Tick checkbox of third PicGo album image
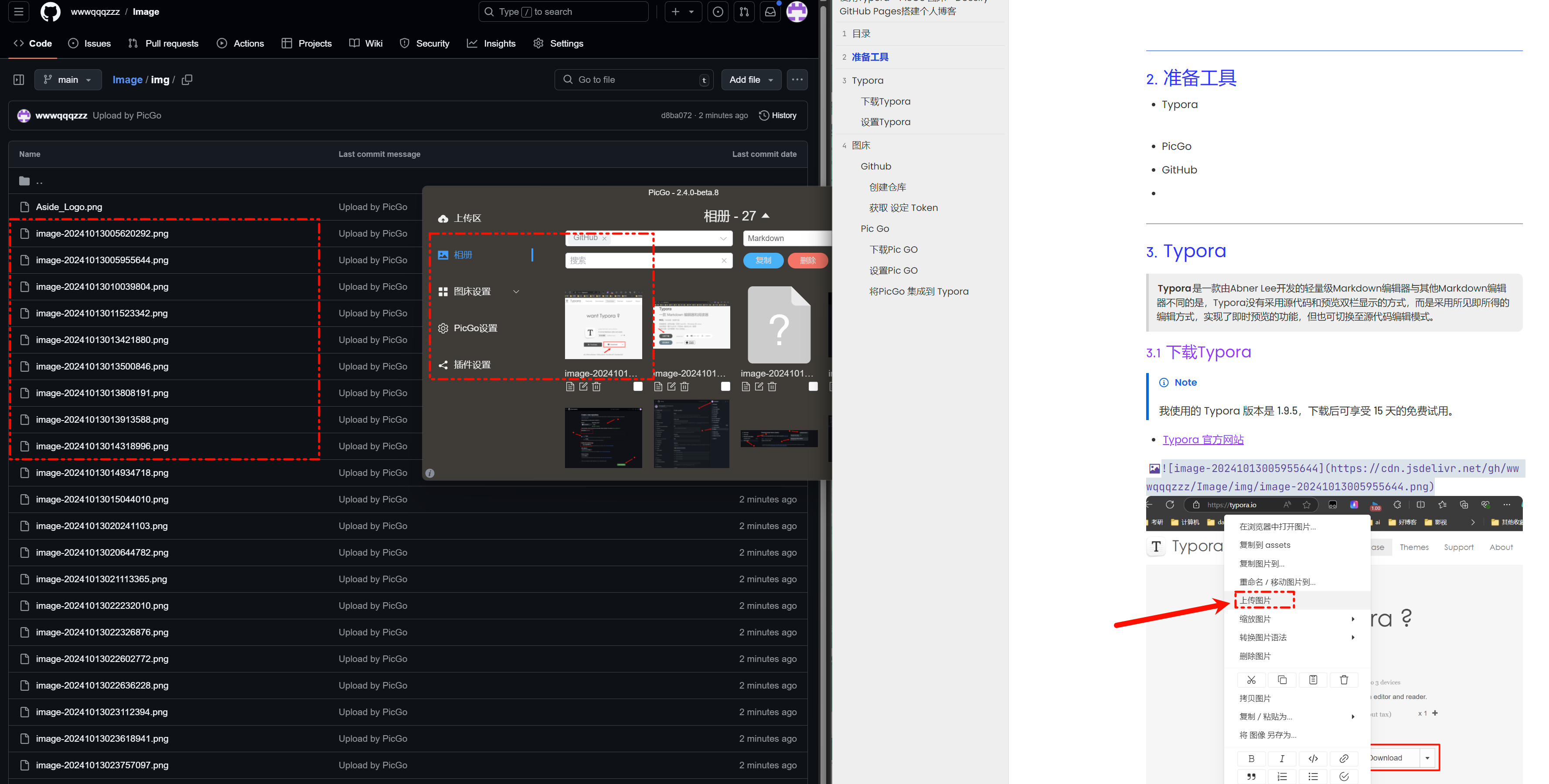The height and width of the screenshot is (784, 1549). [814, 387]
